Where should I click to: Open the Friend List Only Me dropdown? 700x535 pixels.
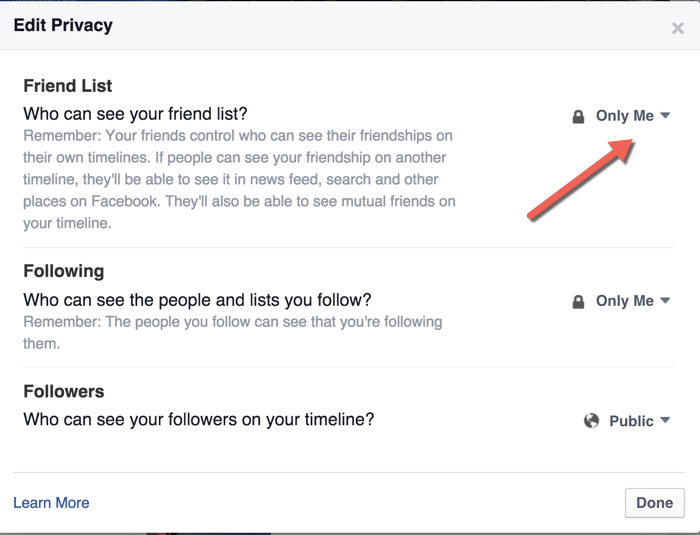621,116
